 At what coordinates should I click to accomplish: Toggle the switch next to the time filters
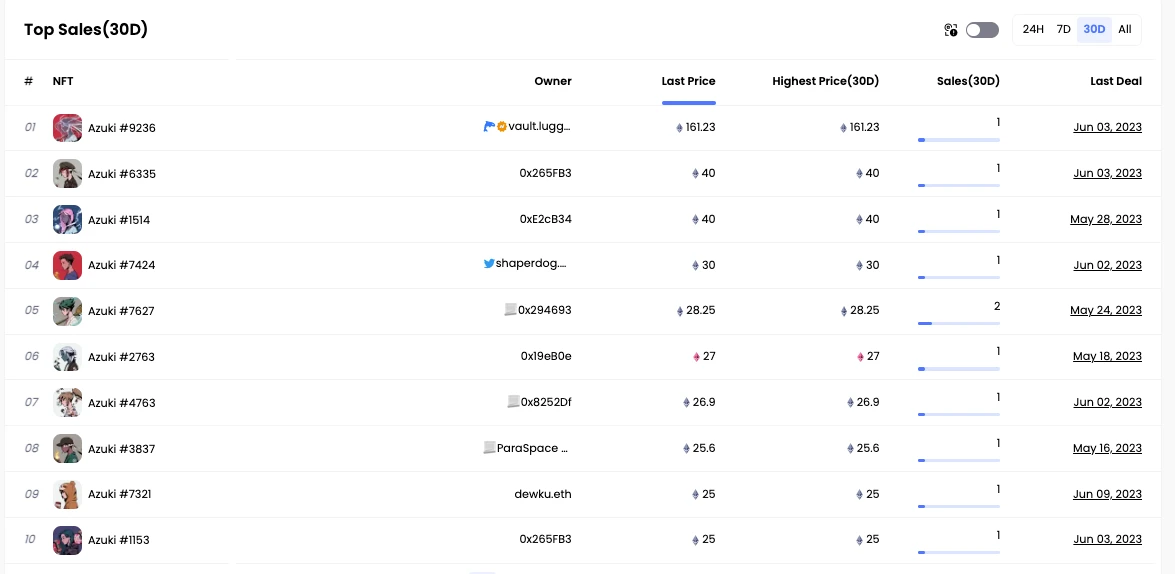pyautogui.click(x=982, y=30)
